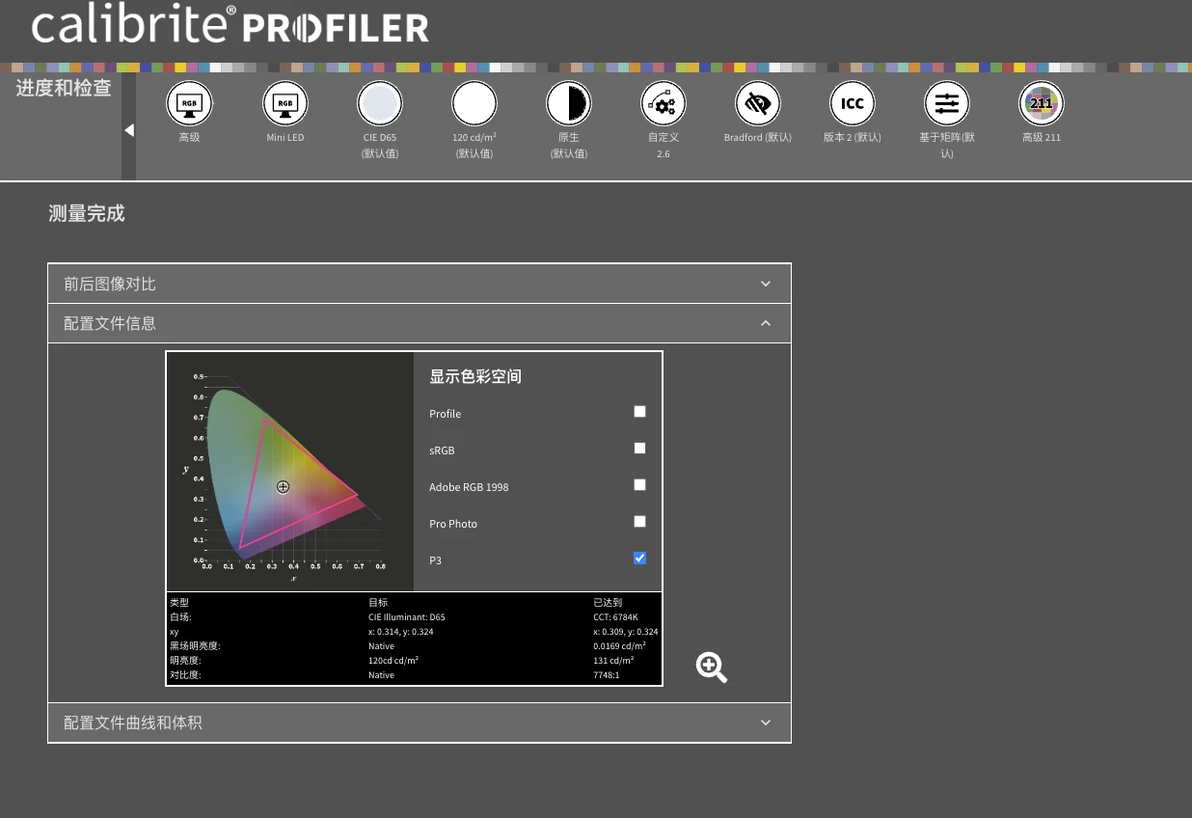The image size is (1192, 818).
Task: Open the 高级 211 patch set icon
Action: [x=1041, y=103]
